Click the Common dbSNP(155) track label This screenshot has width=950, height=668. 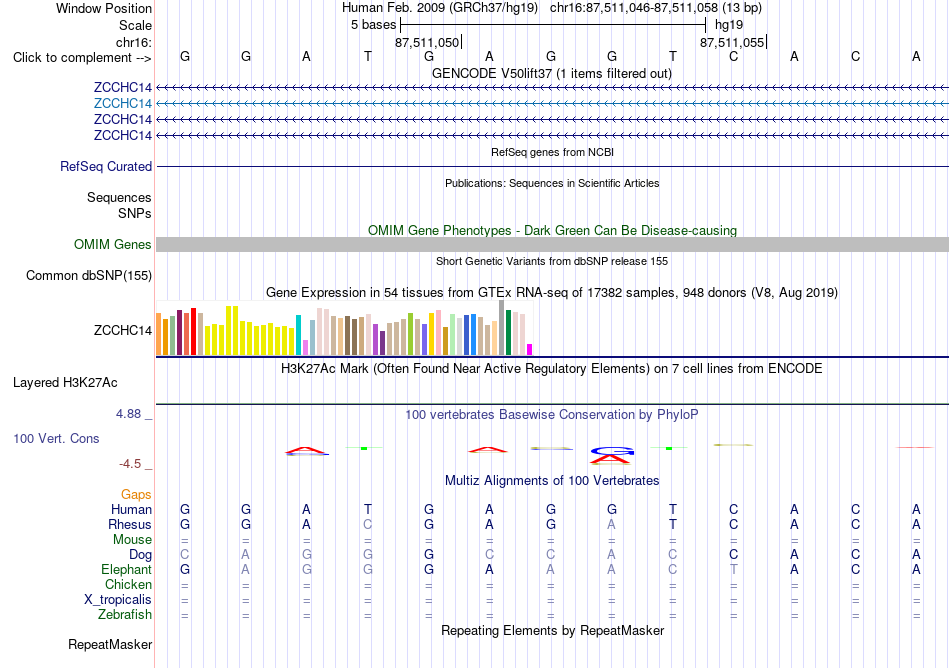[x=88, y=276]
